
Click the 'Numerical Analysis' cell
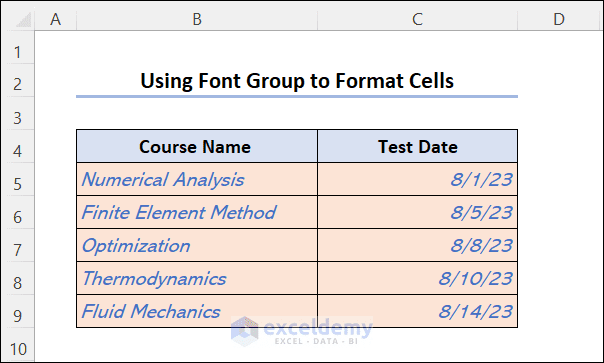click(x=197, y=179)
